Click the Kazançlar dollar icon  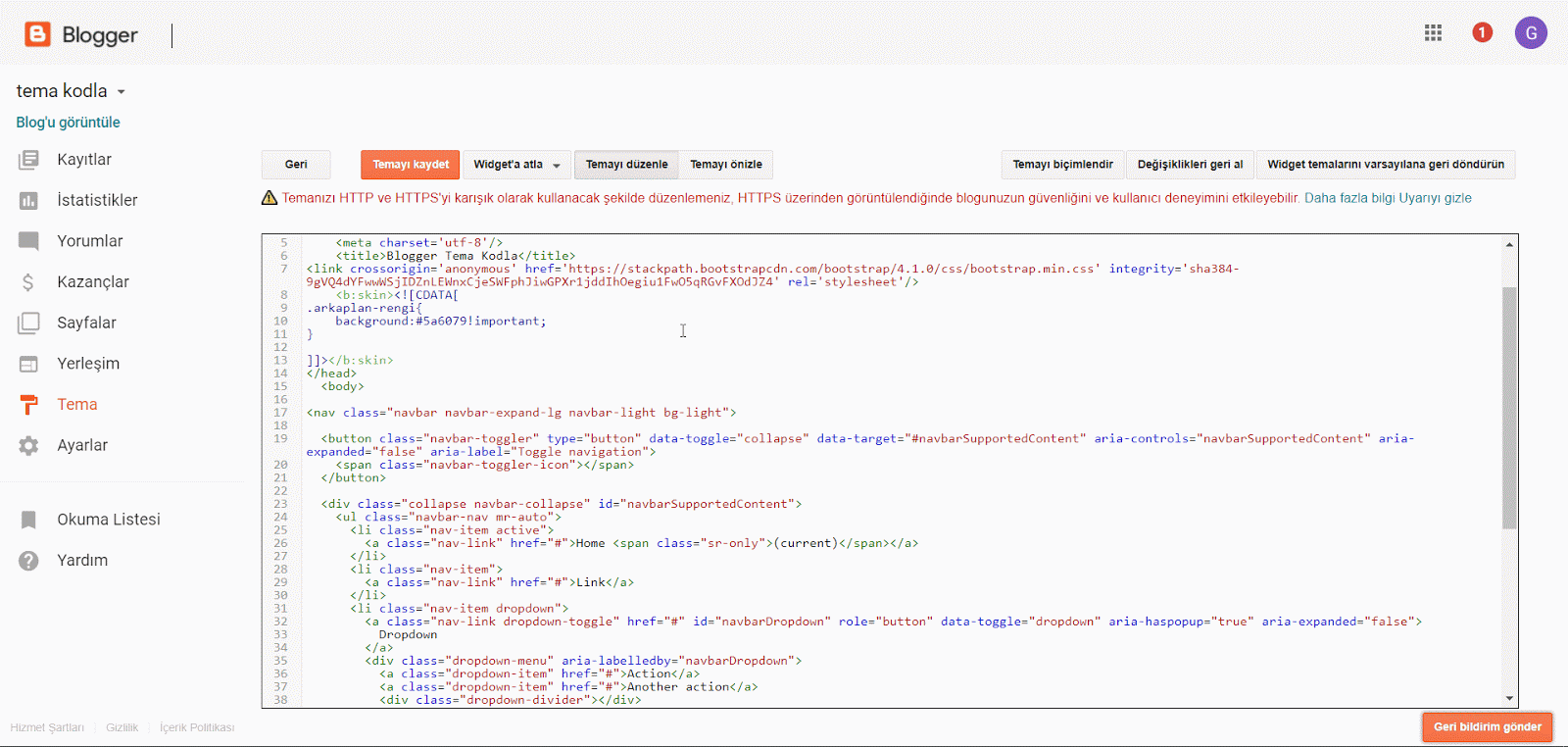[x=28, y=282]
